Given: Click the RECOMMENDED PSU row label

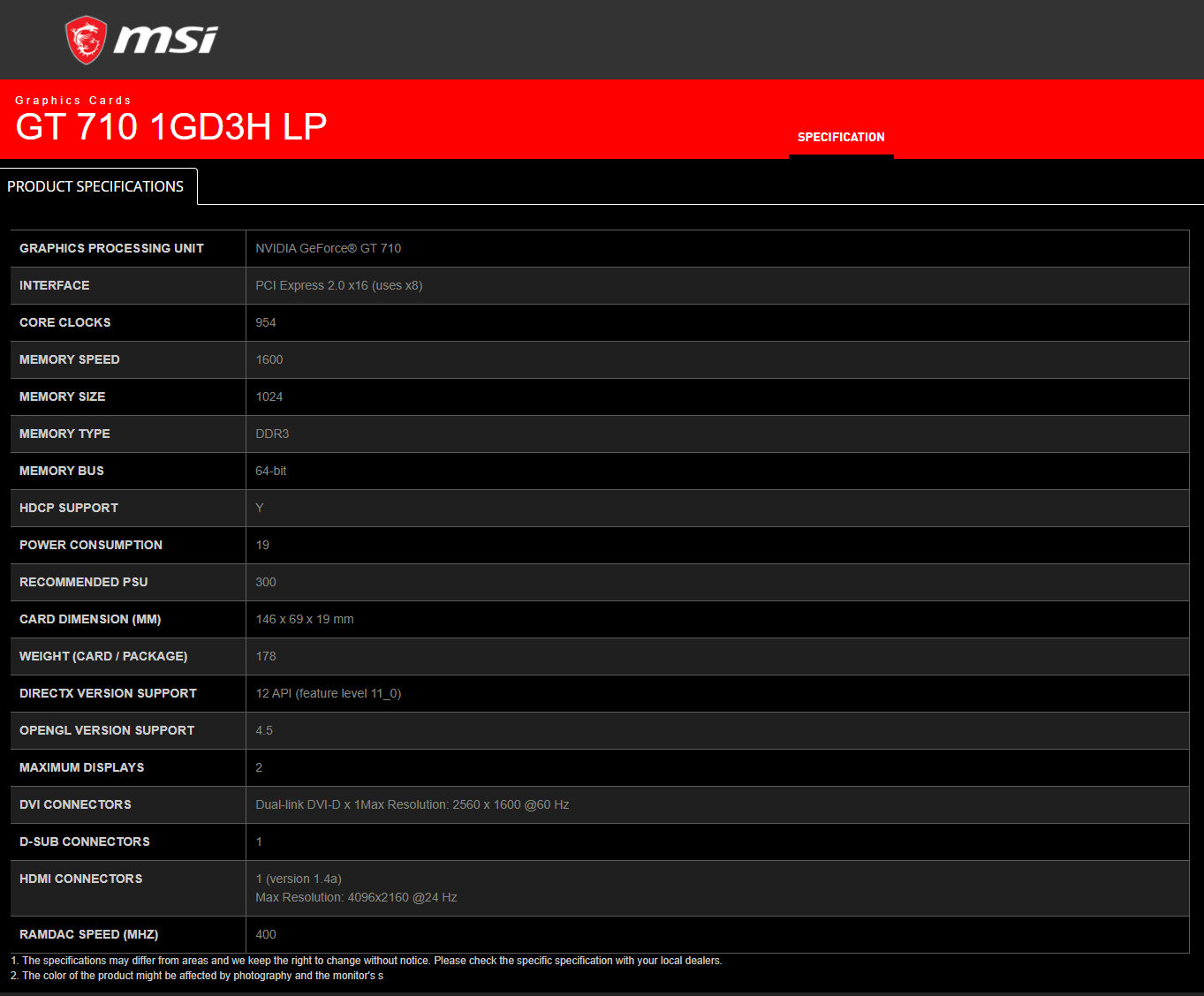Looking at the screenshot, I should click(84, 582).
